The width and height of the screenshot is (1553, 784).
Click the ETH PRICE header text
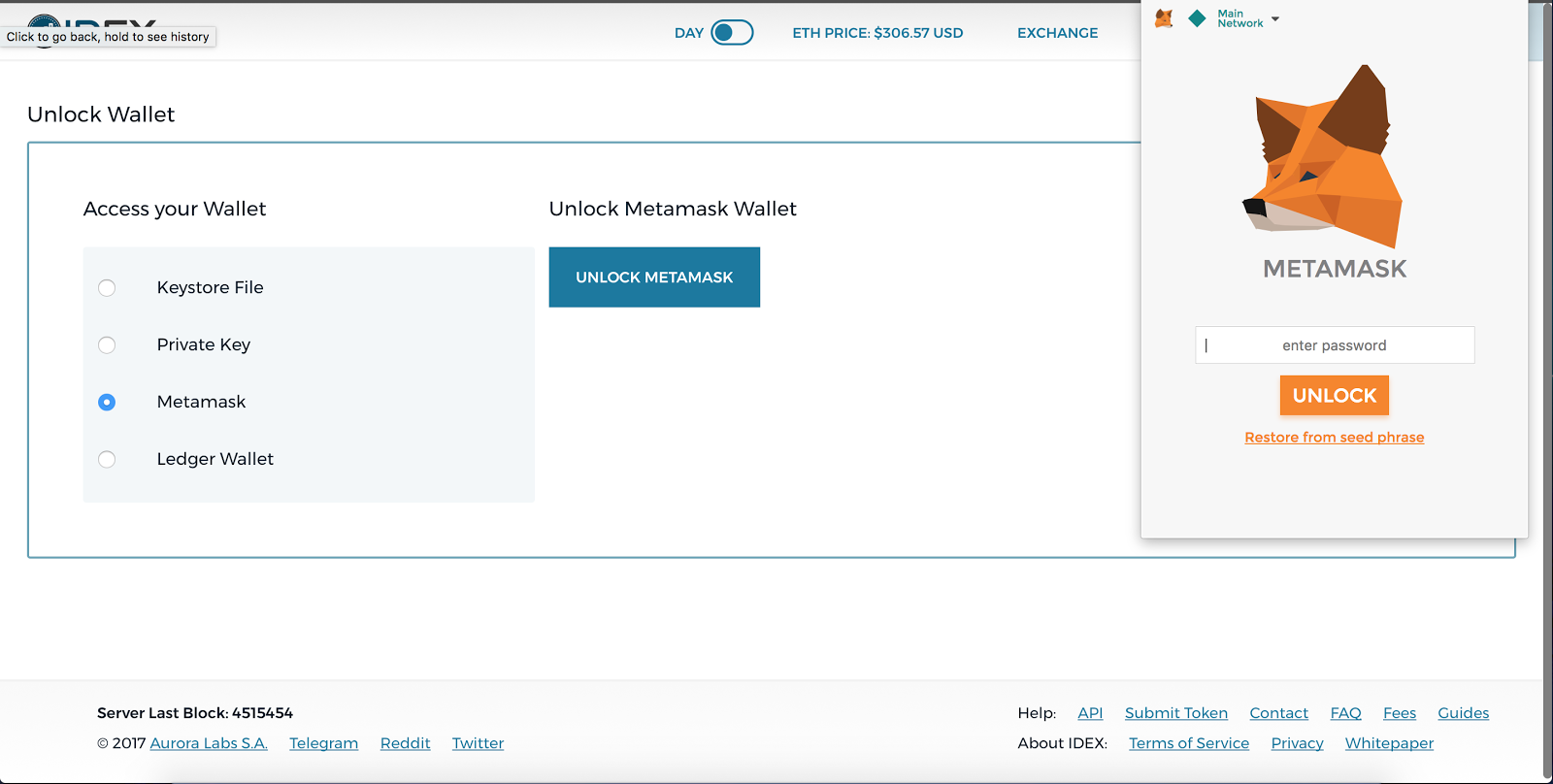tap(877, 33)
